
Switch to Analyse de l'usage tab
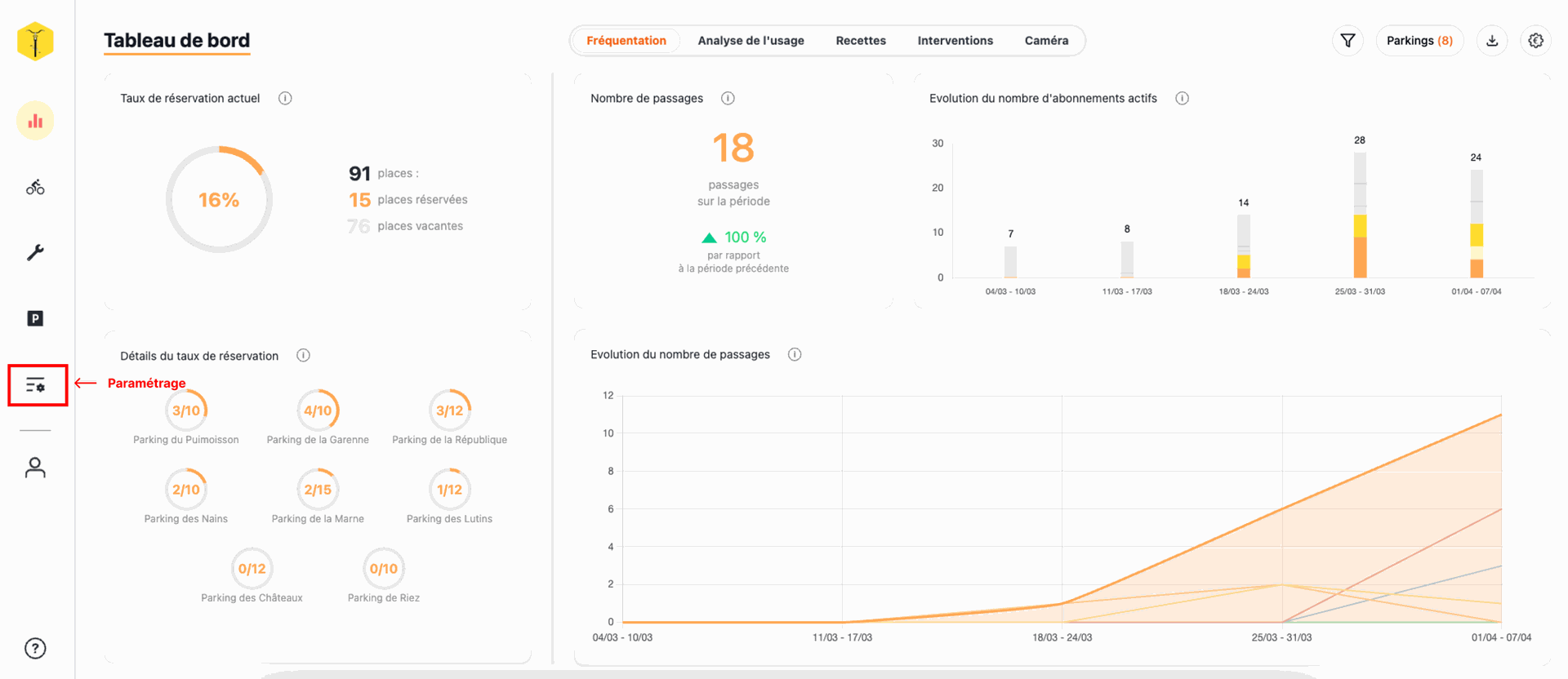(x=751, y=41)
